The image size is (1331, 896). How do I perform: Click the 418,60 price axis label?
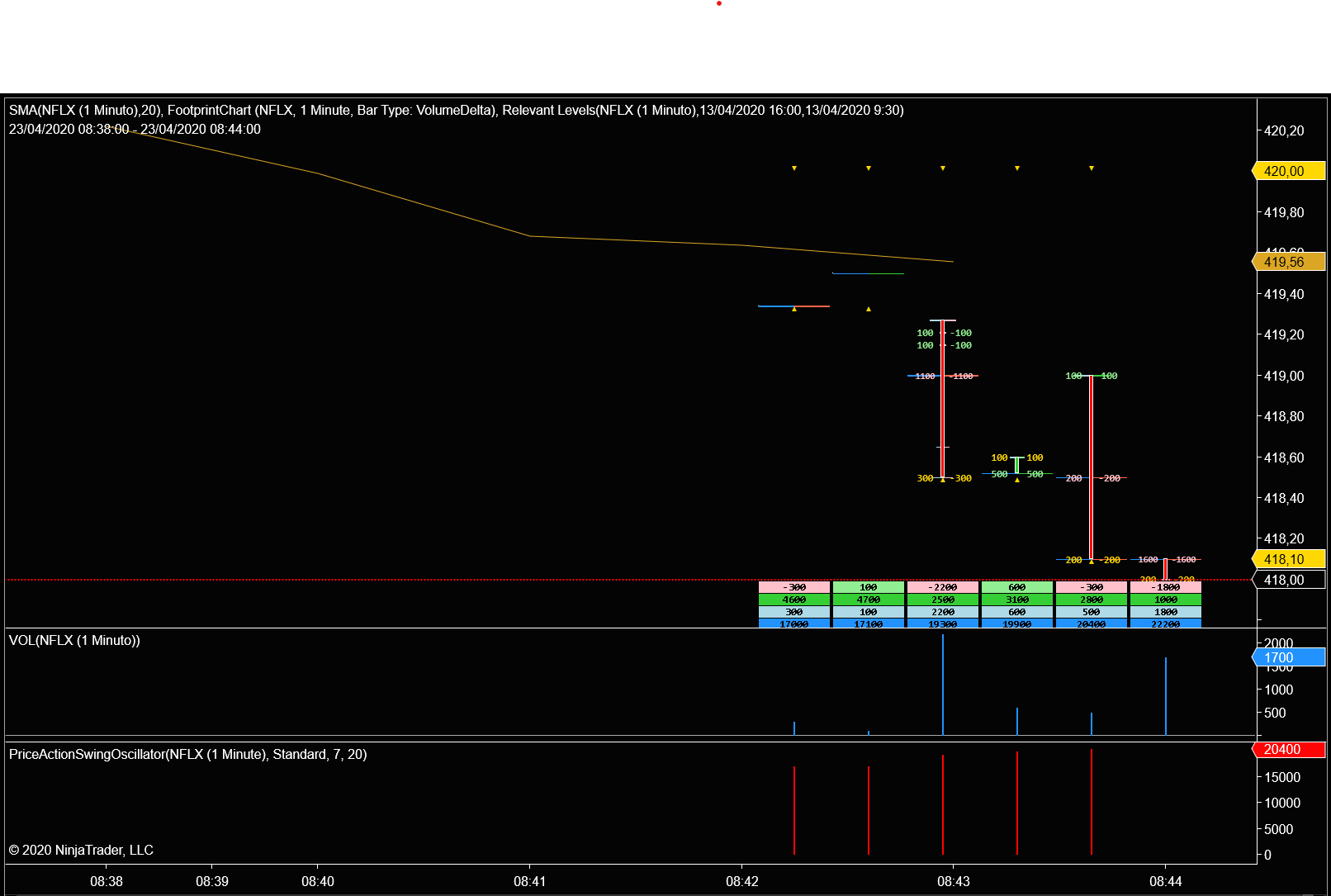(x=1284, y=457)
